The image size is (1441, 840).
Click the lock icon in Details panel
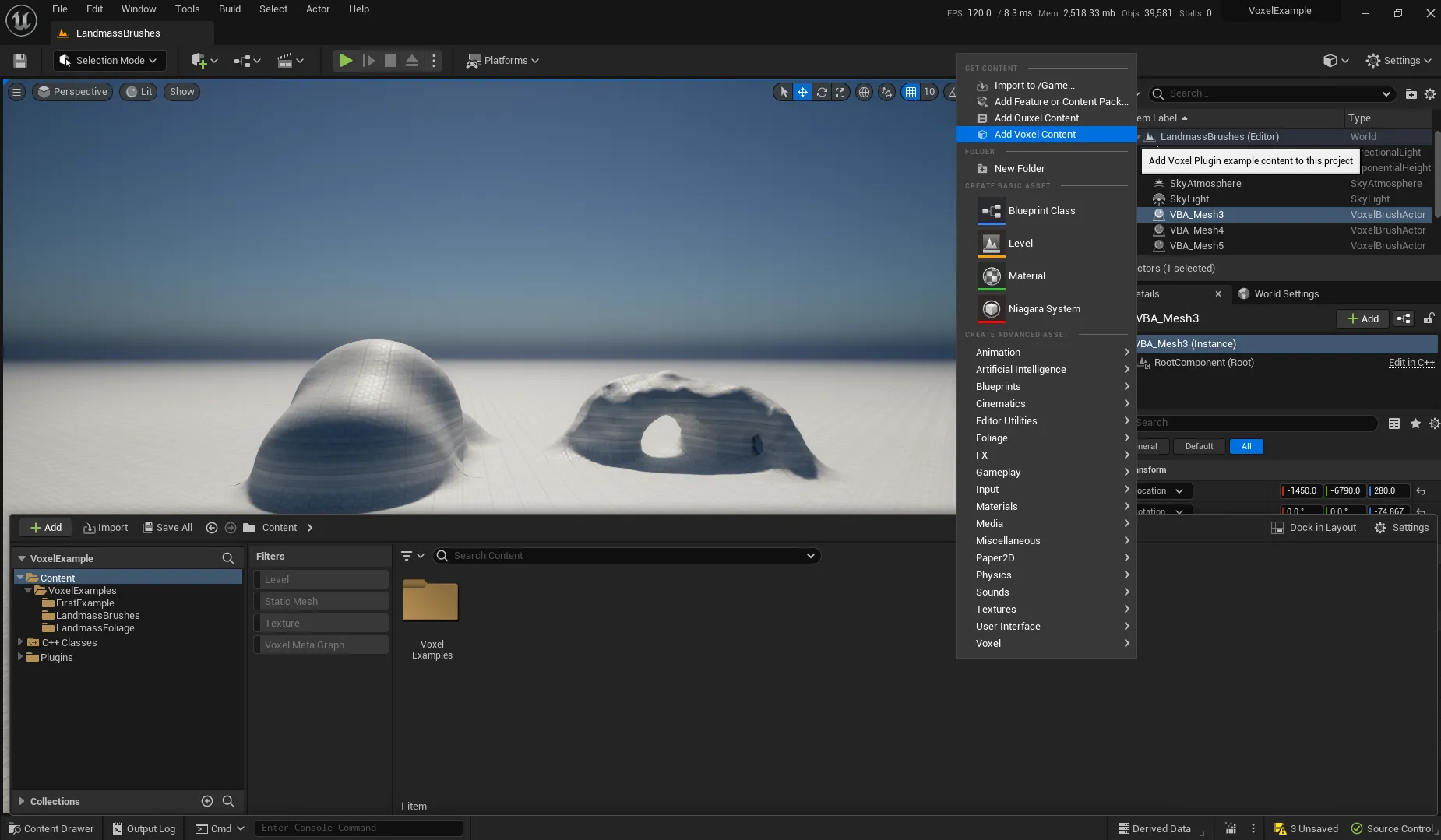coord(1429,318)
